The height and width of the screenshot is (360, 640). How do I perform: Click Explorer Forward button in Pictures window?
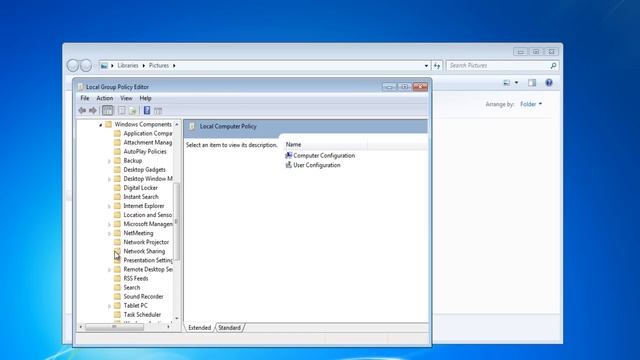(x=86, y=65)
